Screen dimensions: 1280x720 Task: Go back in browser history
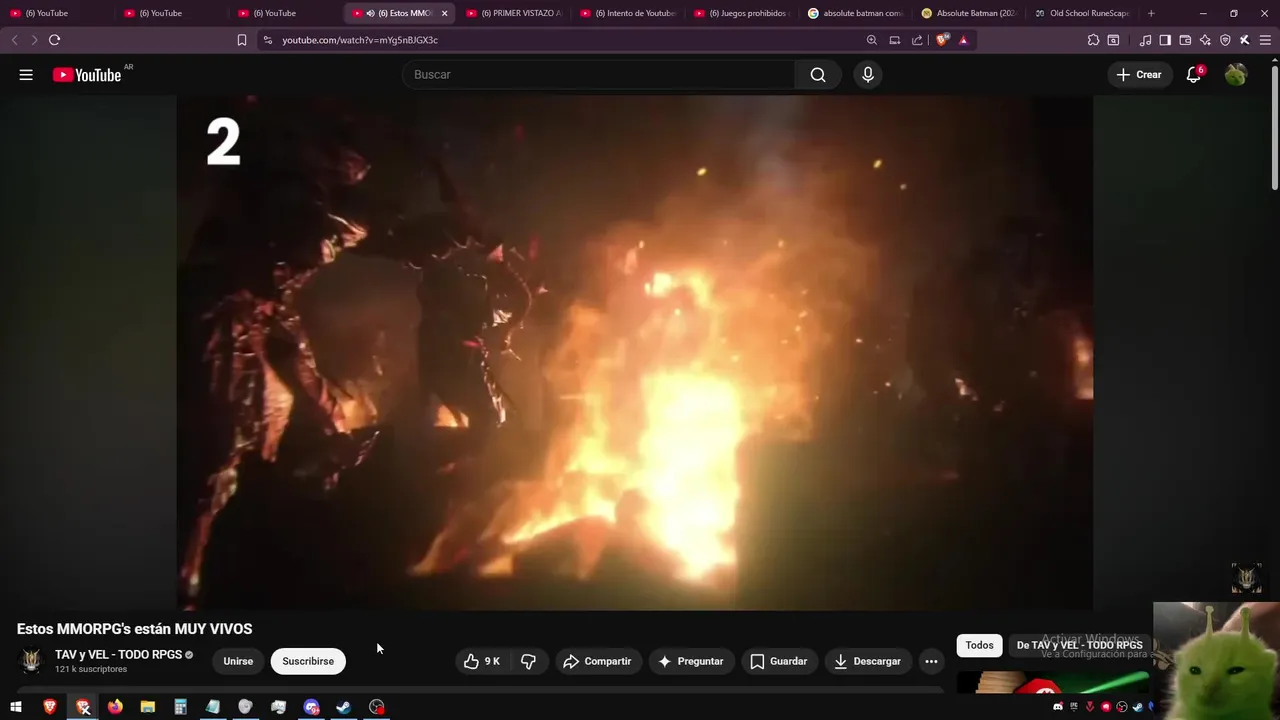pyautogui.click(x=14, y=40)
